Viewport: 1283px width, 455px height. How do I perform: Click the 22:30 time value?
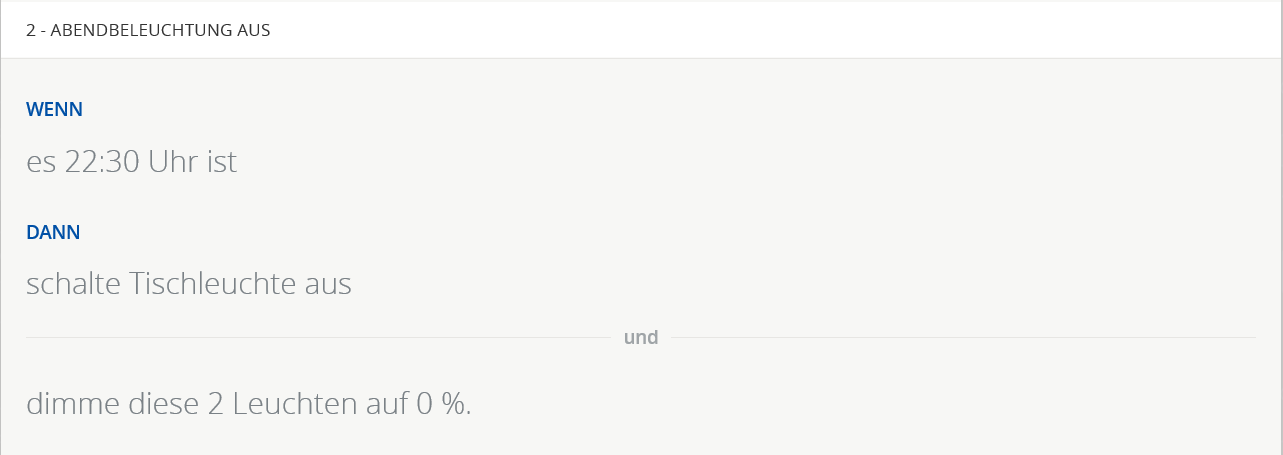pyautogui.click(x=101, y=161)
